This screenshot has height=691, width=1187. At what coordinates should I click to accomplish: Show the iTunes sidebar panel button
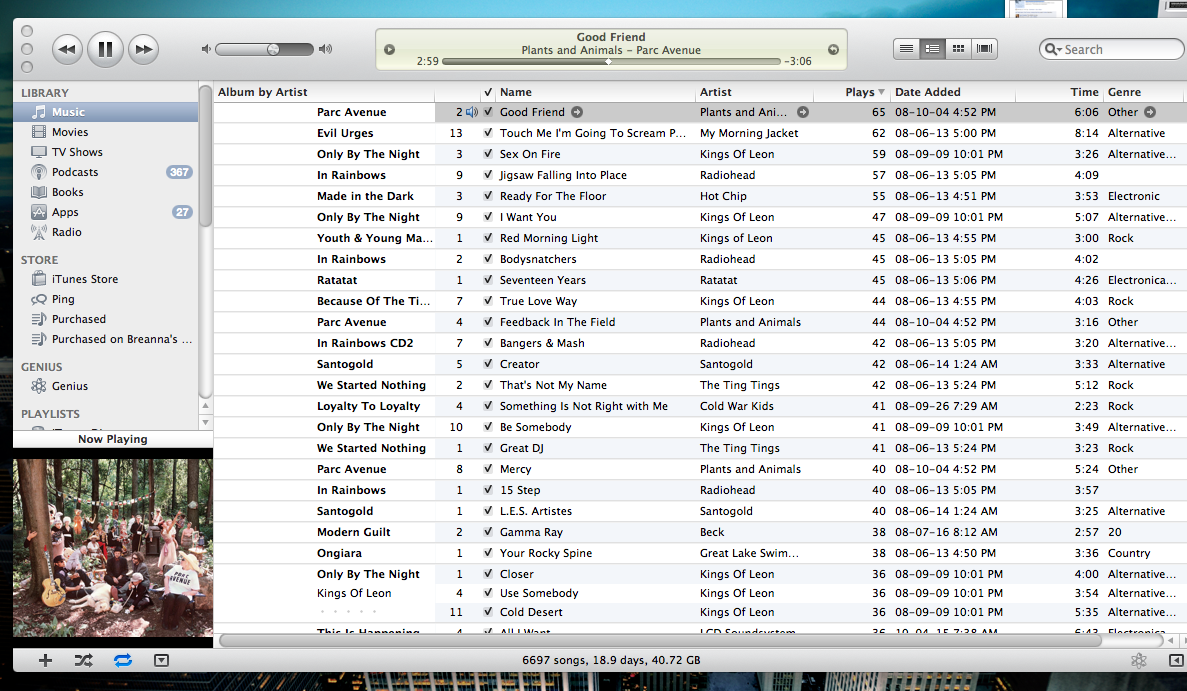1176,661
